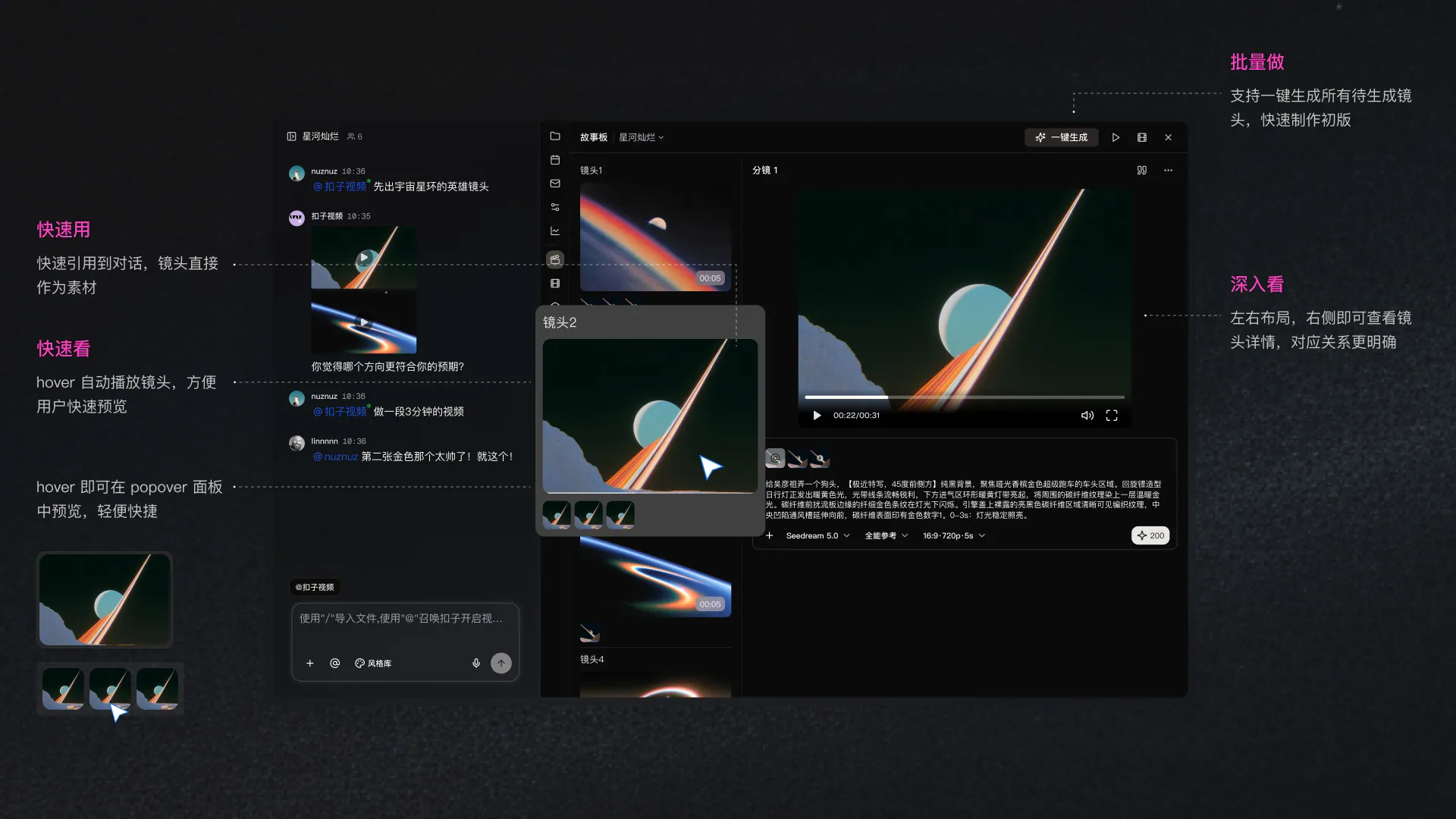This screenshot has width=1456, height=819.
Task: Open the sliders settings icon in the sidebar
Action: click(x=555, y=207)
